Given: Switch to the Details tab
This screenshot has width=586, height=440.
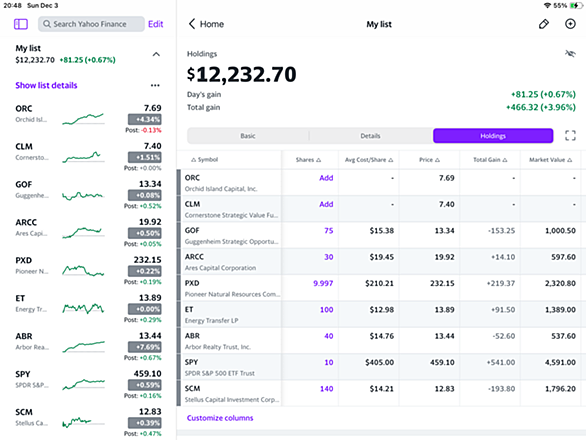Looking at the screenshot, I should [x=370, y=136].
